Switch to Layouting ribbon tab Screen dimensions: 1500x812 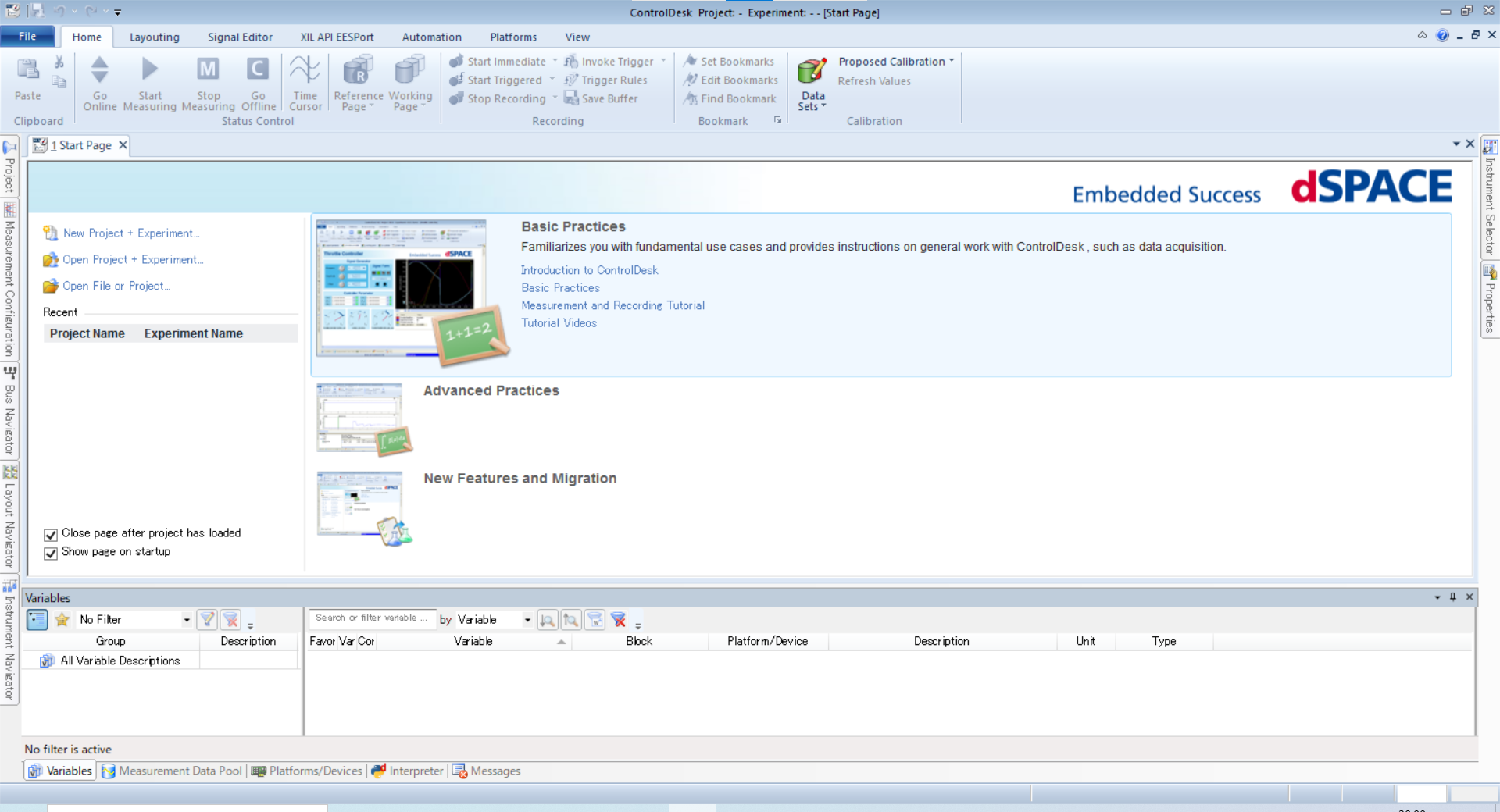(x=154, y=37)
